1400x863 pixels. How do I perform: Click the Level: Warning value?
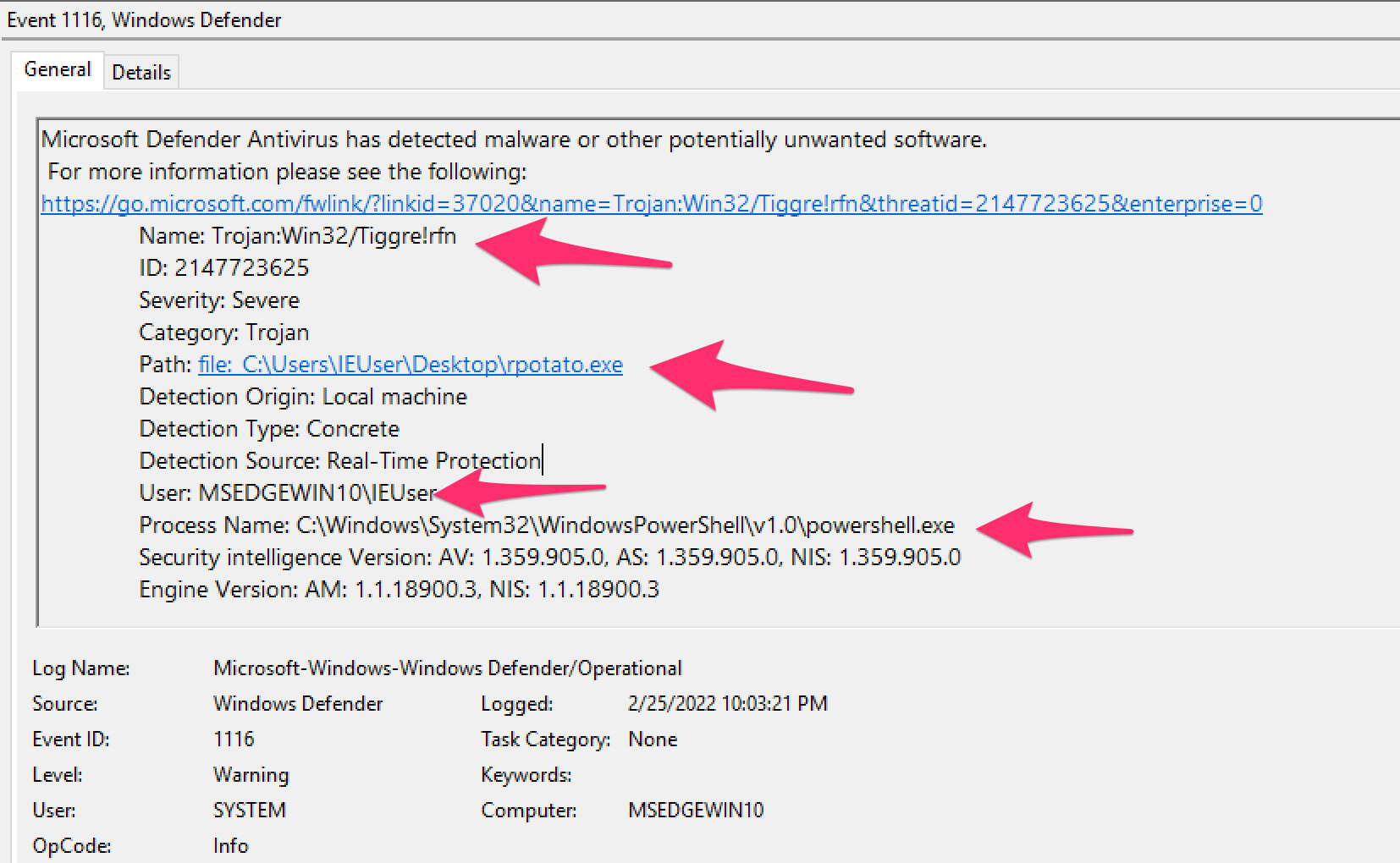point(251,774)
